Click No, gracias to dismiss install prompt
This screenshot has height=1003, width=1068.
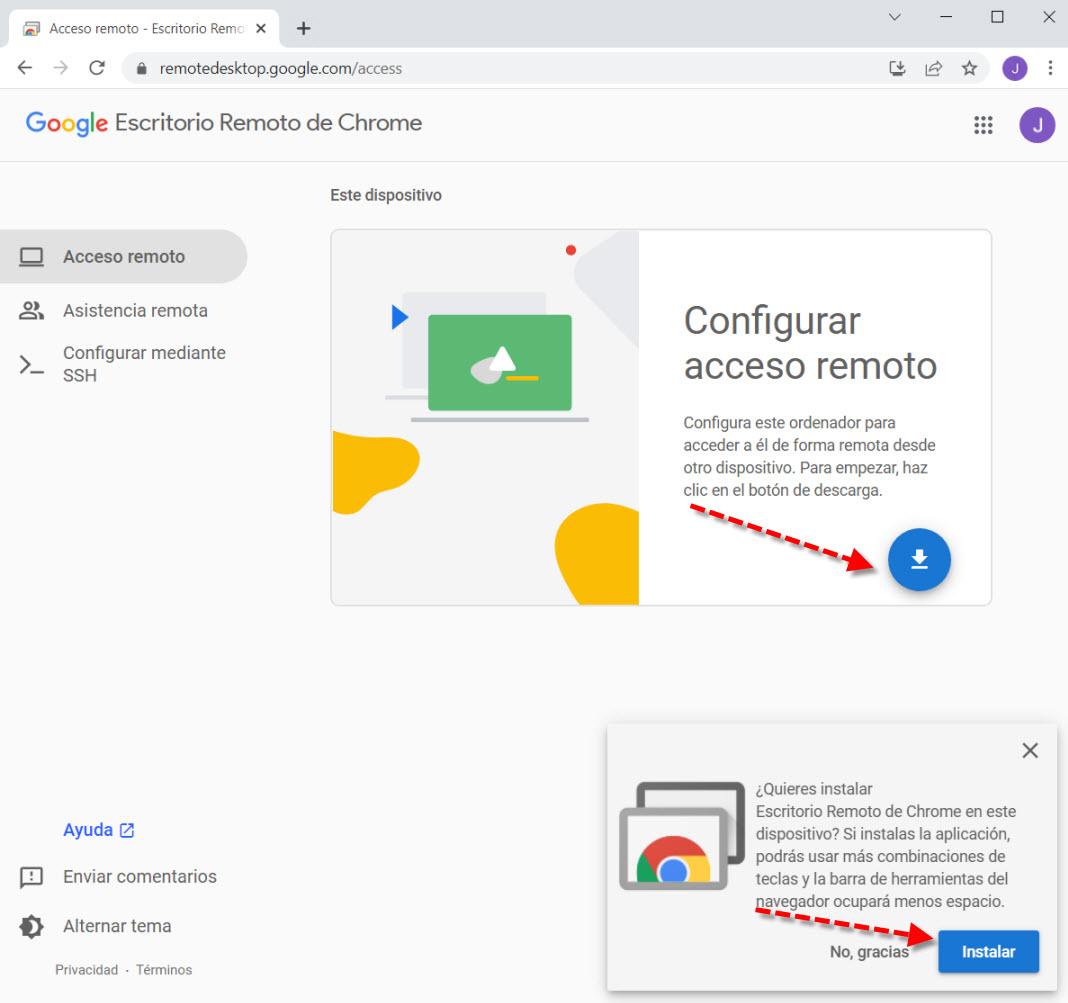[x=868, y=951]
